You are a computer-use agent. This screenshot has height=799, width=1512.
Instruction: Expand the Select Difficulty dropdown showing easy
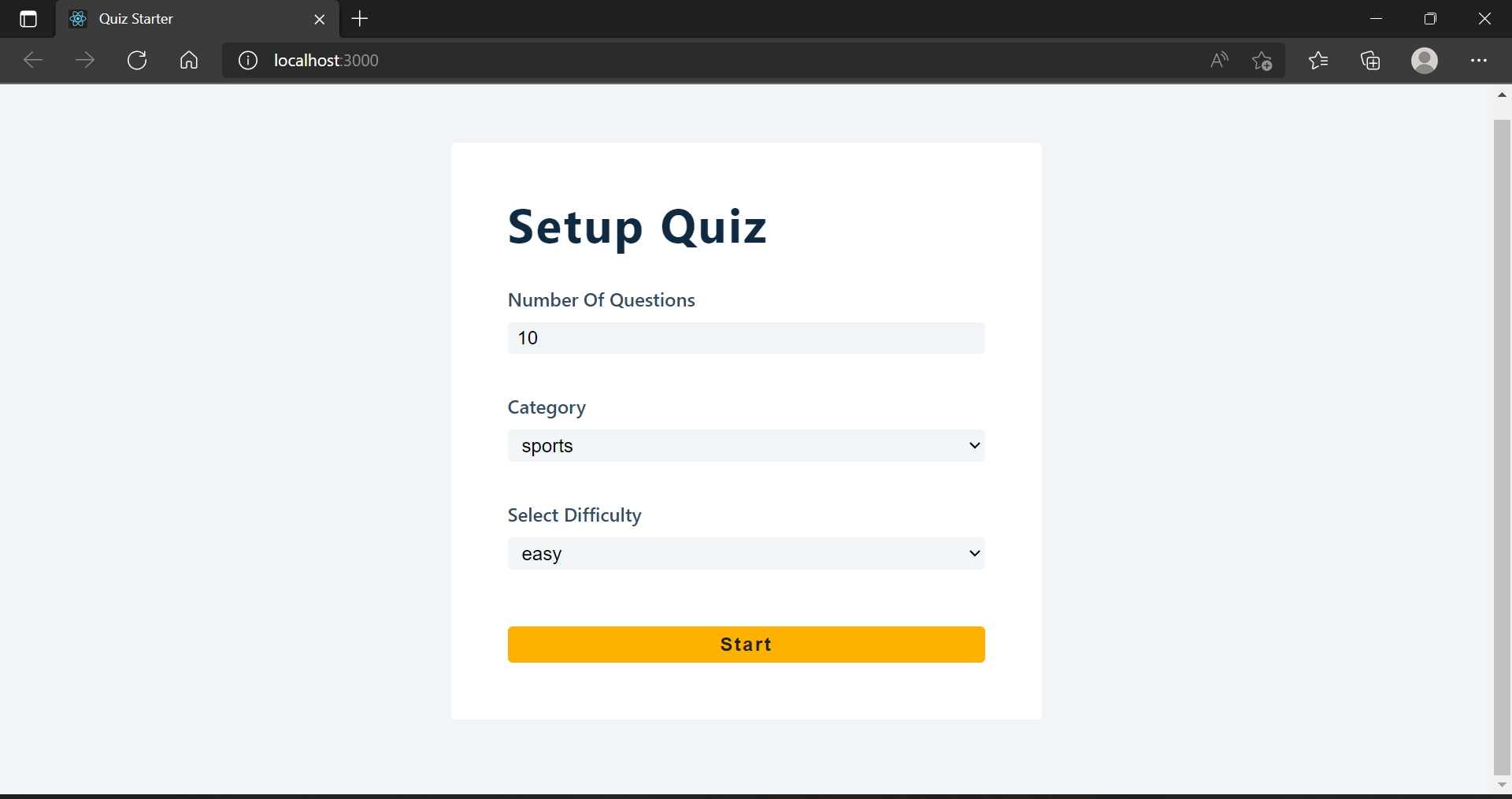[746, 554]
